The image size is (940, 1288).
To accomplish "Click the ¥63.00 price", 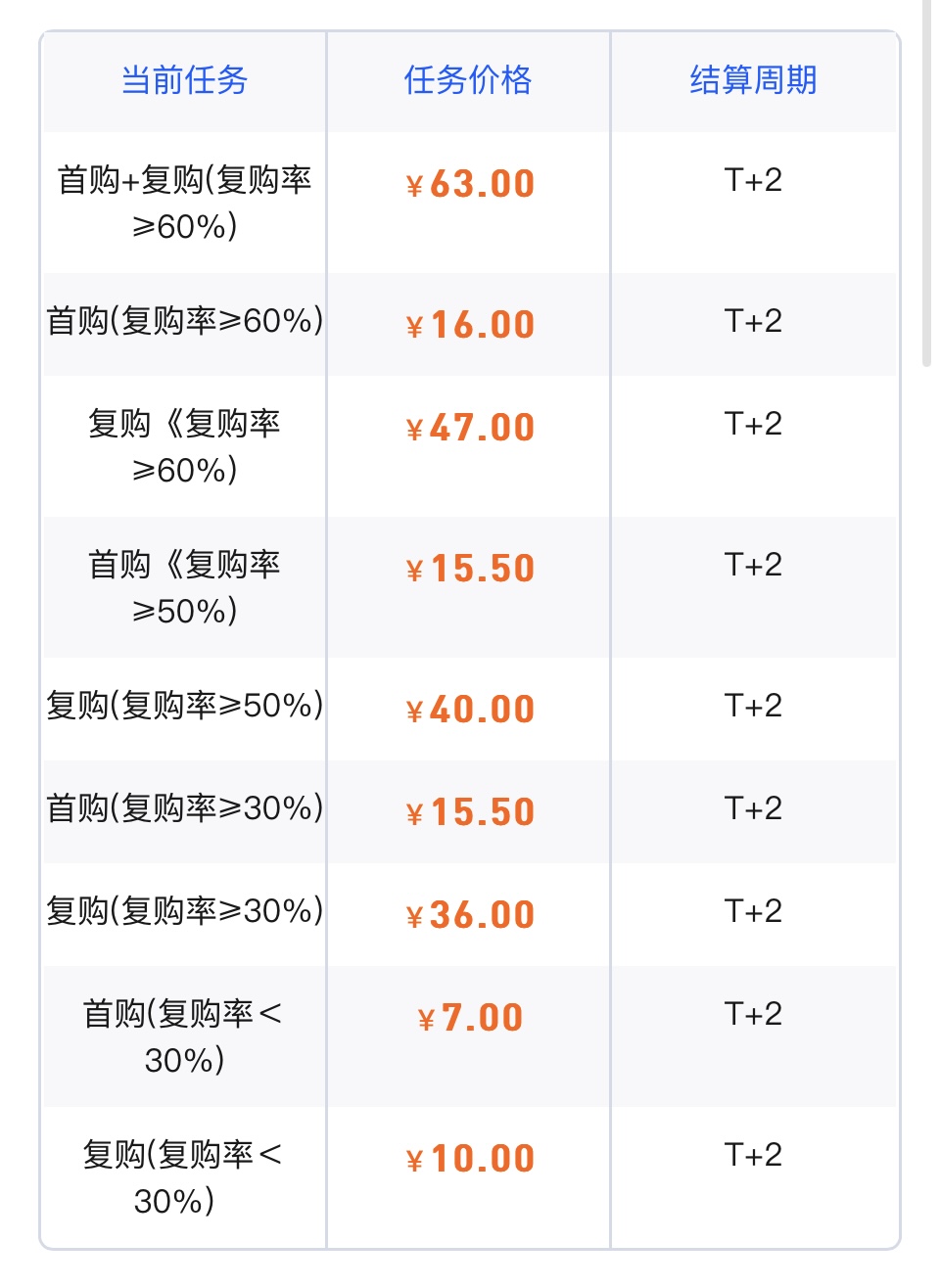I will (x=470, y=184).
